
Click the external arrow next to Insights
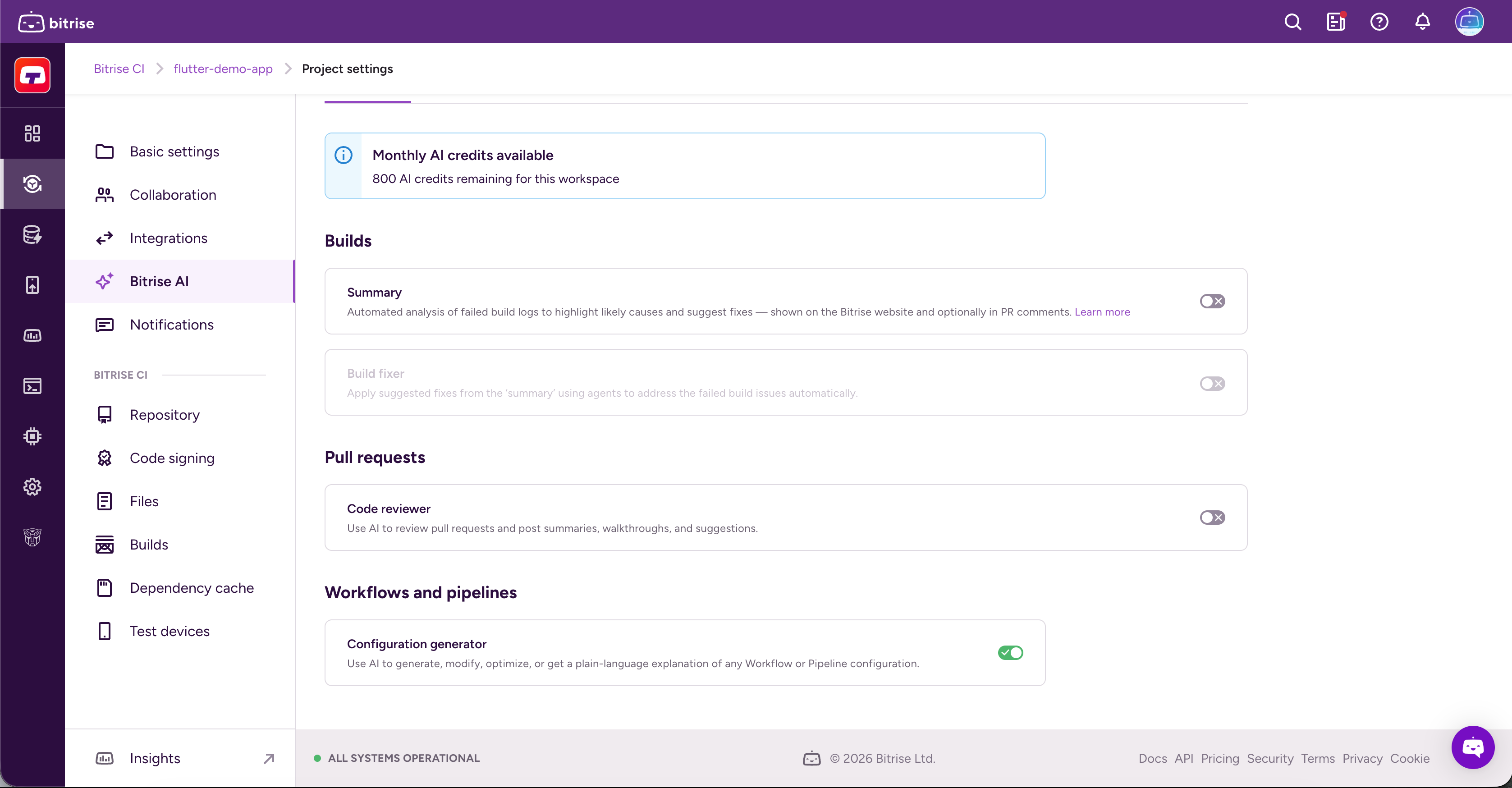click(269, 759)
